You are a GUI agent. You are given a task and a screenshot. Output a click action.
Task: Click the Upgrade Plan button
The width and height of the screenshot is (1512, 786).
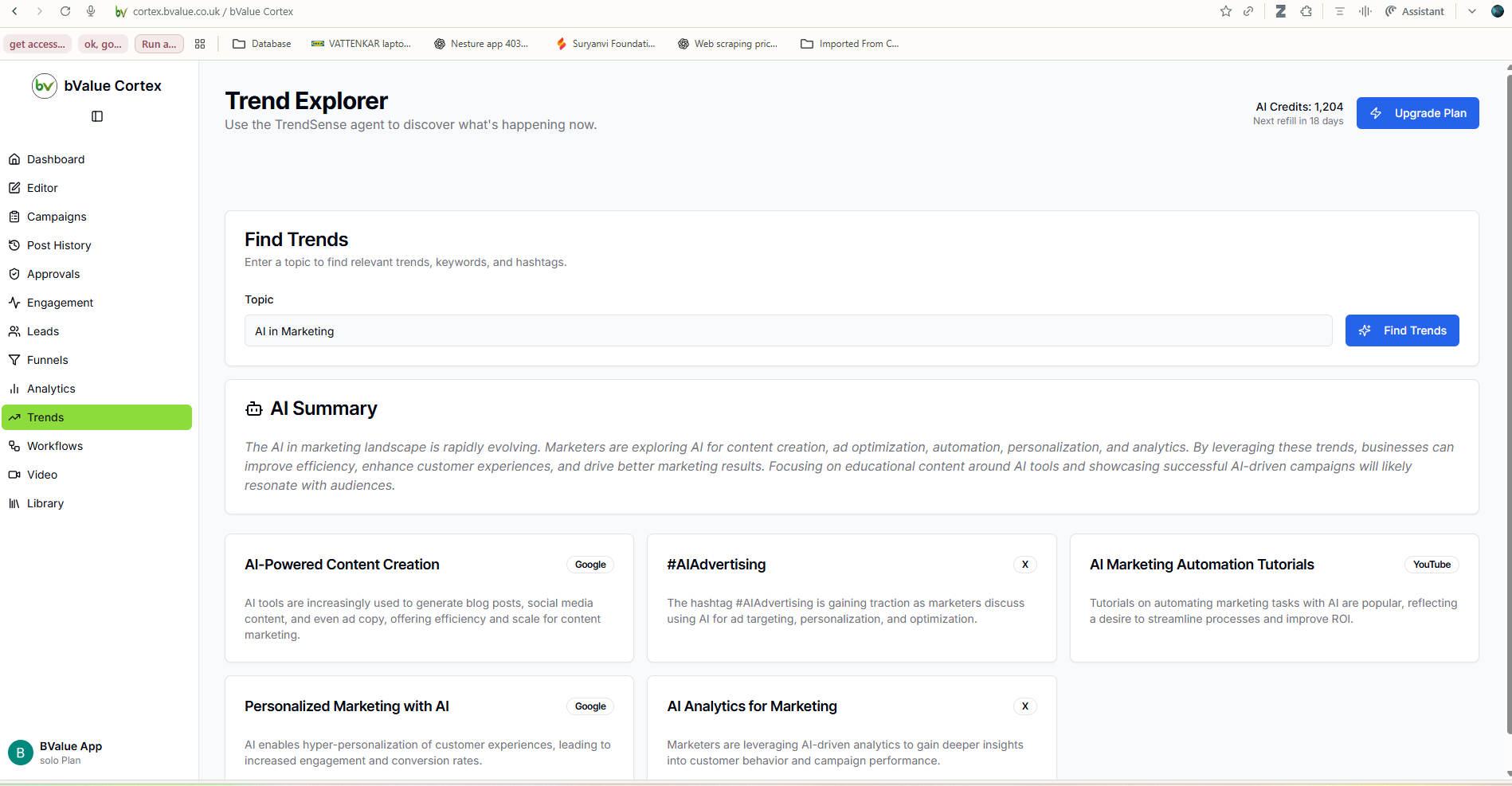1417,112
